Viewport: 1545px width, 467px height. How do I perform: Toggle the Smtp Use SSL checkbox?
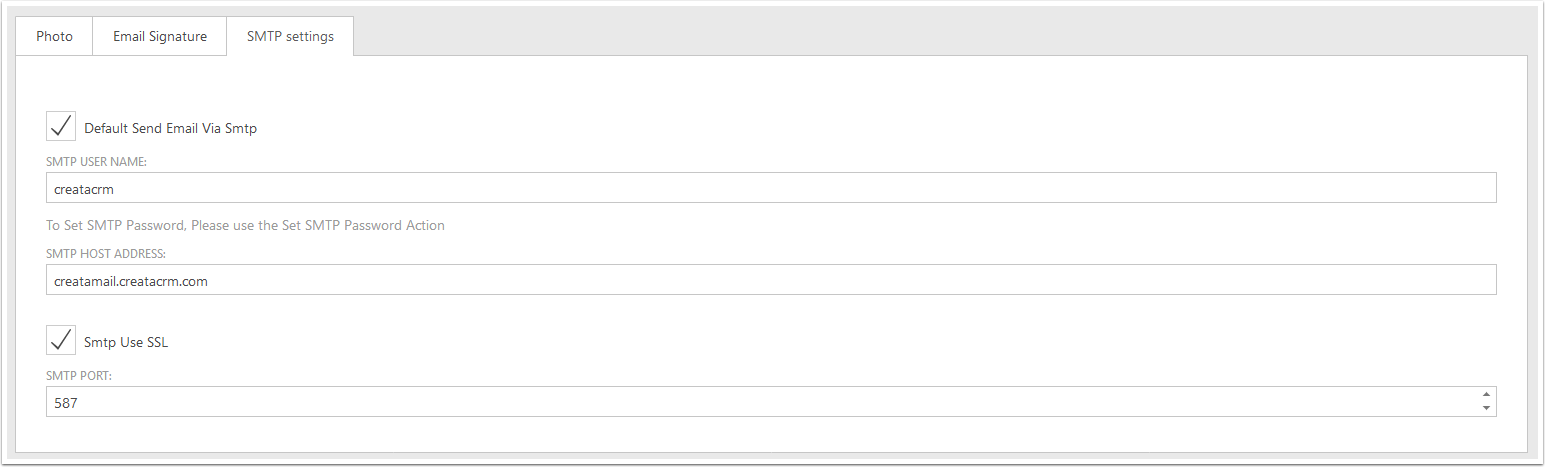coord(61,340)
